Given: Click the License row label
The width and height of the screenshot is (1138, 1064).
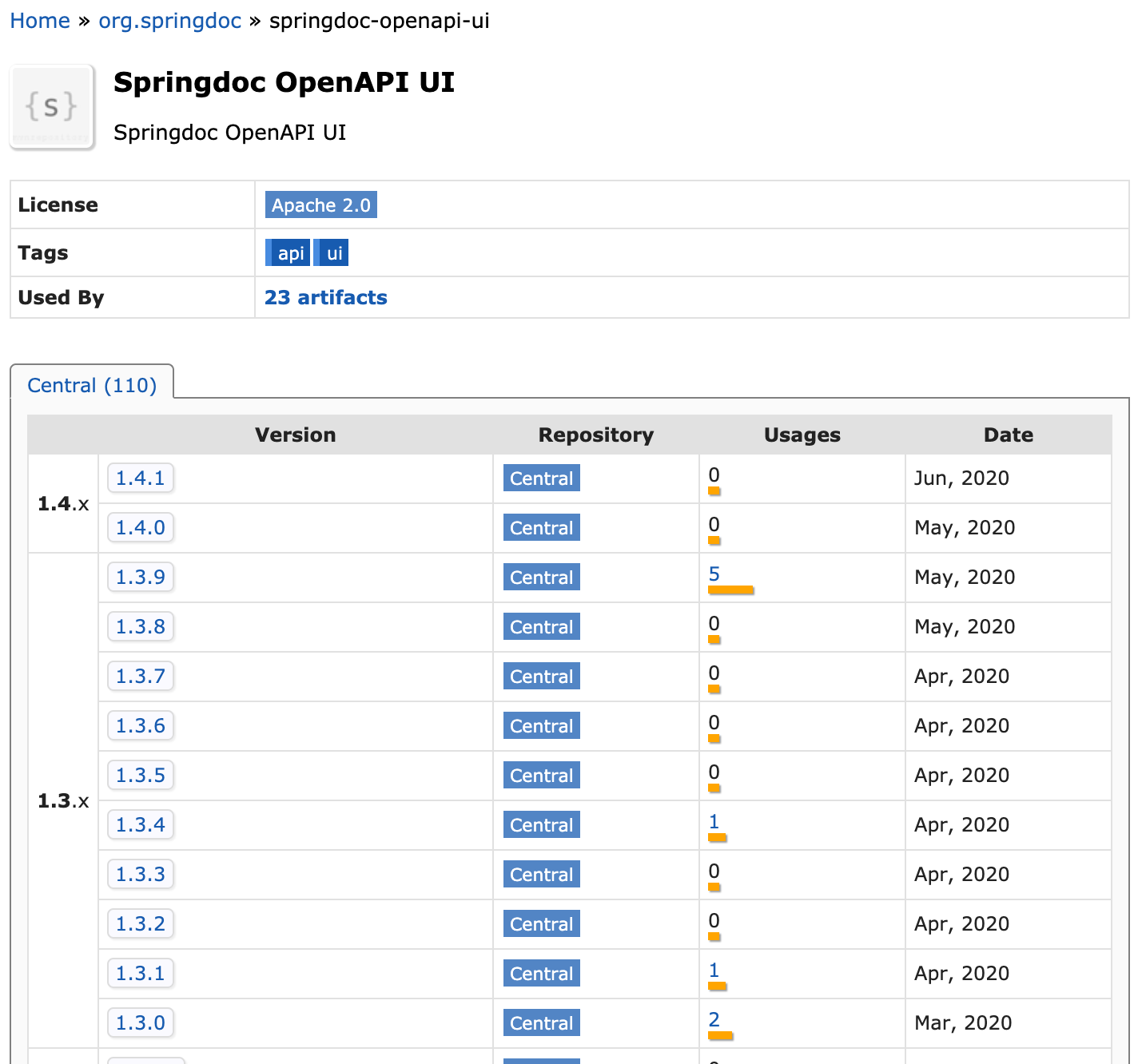Looking at the screenshot, I should [x=58, y=205].
